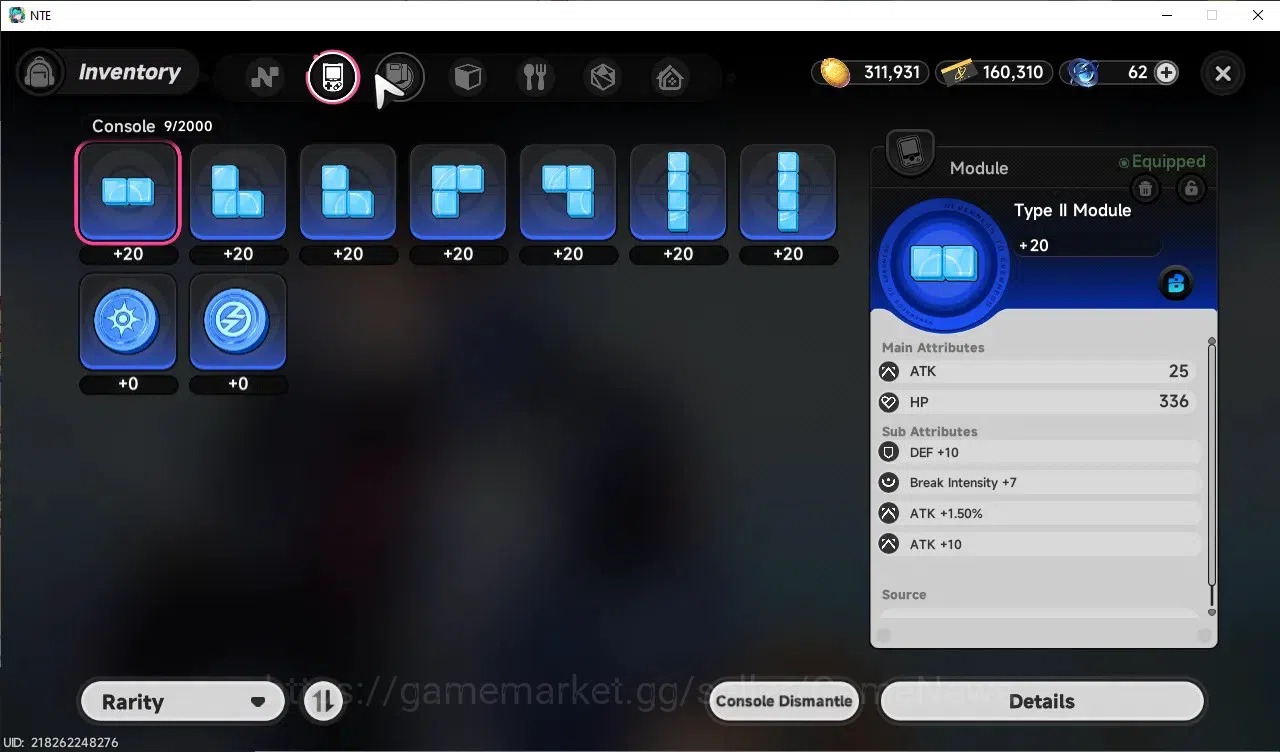Open the Rarity sort dropdown
1280x752 pixels.
[x=182, y=702]
